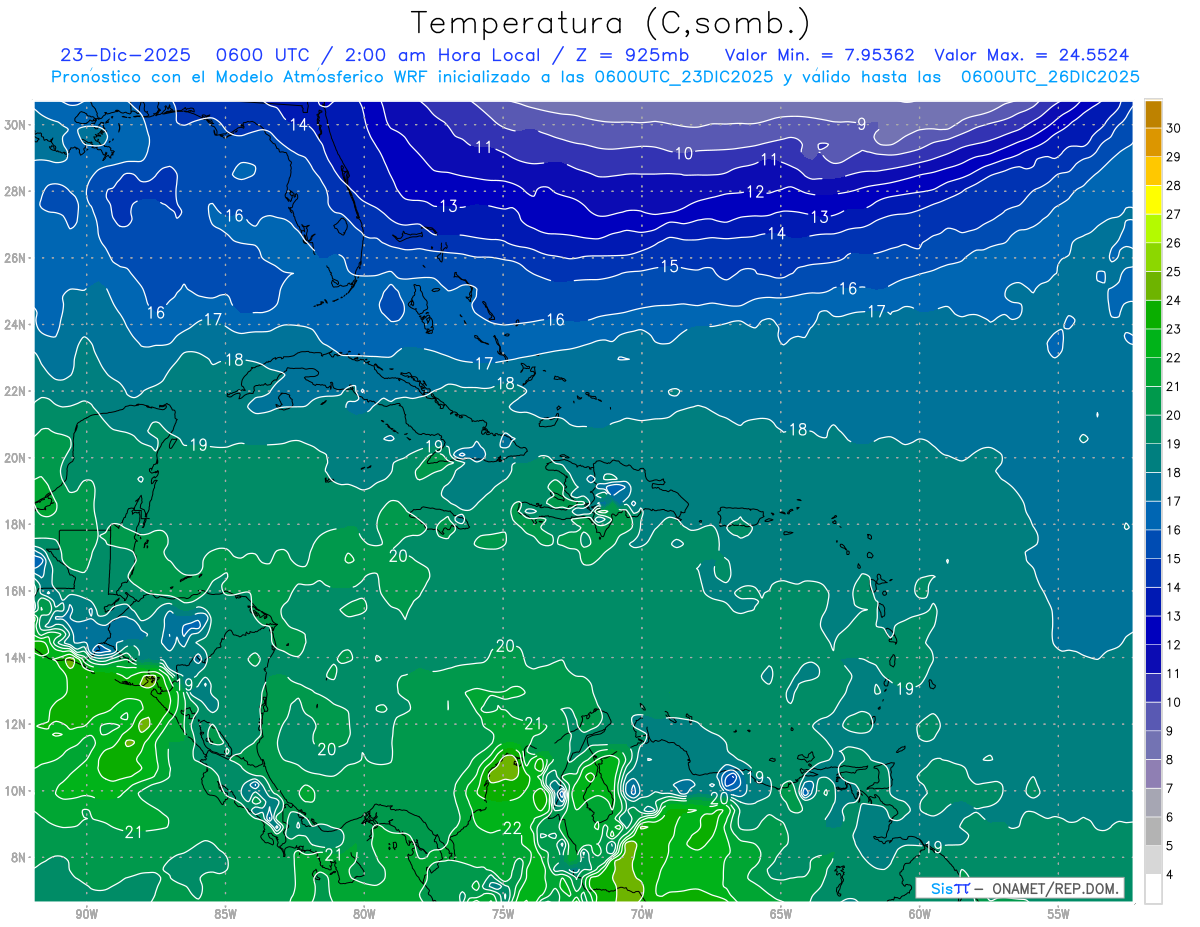Click the '8N' latitude axis label

tap(18, 858)
